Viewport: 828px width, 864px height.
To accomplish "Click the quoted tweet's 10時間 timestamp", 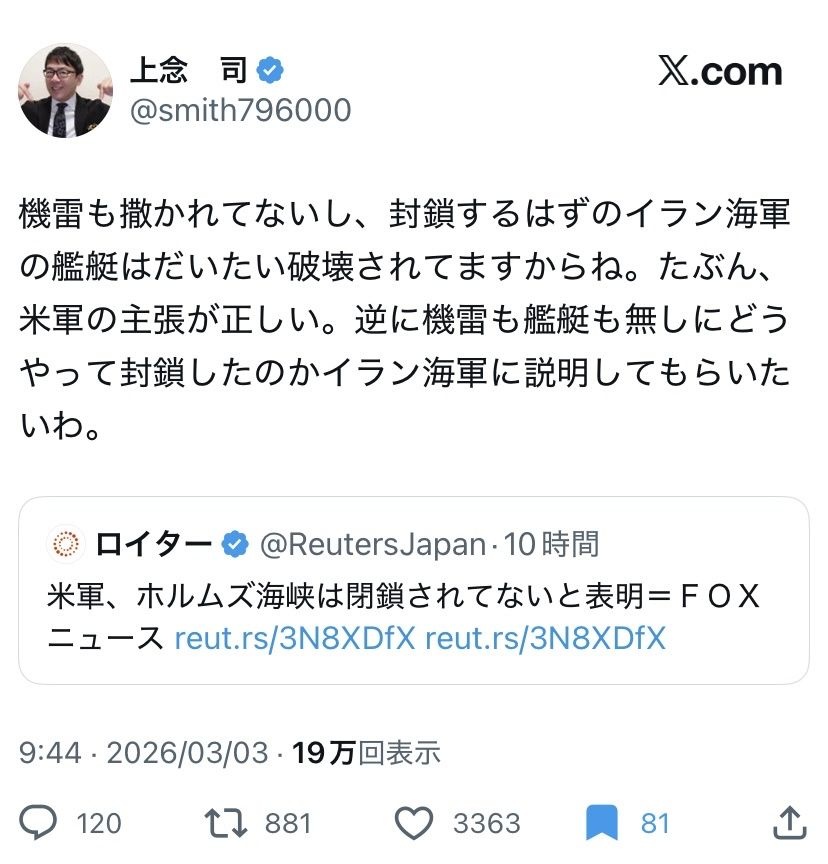I will coord(552,544).
